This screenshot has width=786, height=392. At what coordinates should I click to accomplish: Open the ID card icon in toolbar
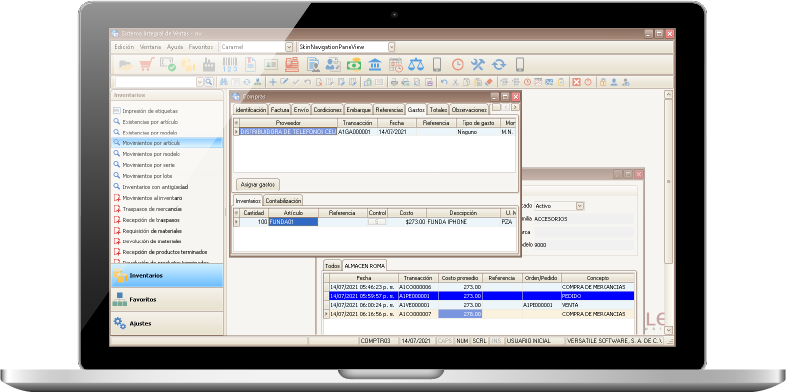(271, 65)
